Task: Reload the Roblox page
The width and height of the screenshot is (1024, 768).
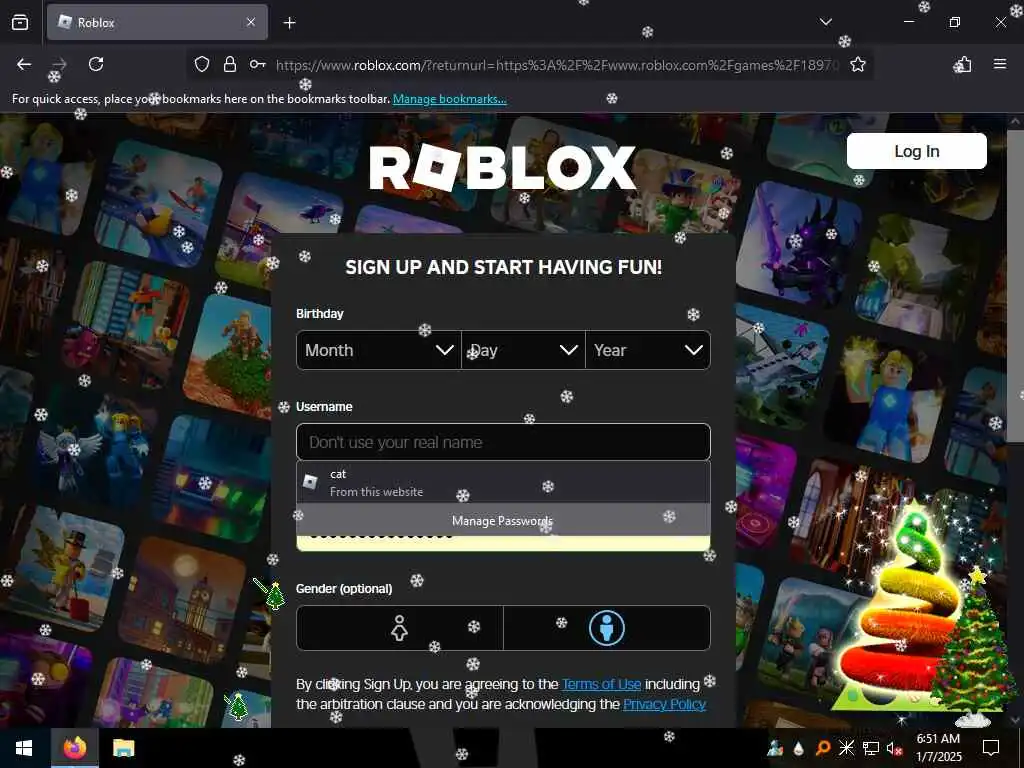Action: click(96, 64)
